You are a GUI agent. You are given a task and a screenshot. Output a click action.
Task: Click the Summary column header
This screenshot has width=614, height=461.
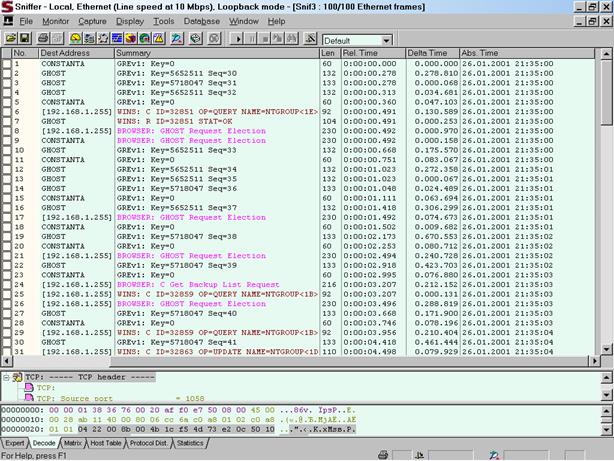[x=133, y=52]
